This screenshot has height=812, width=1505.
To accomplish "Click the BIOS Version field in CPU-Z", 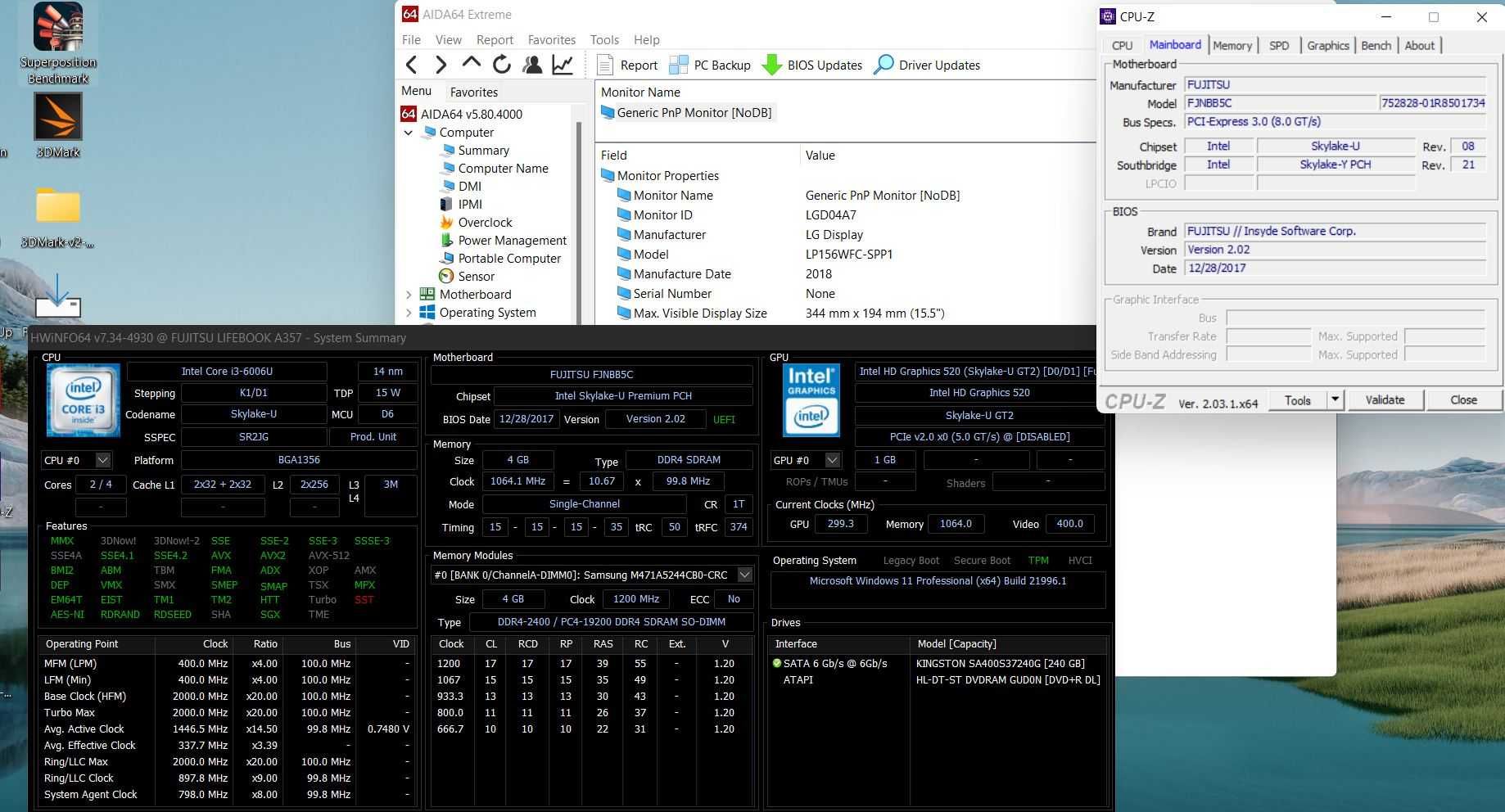I will point(1334,250).
